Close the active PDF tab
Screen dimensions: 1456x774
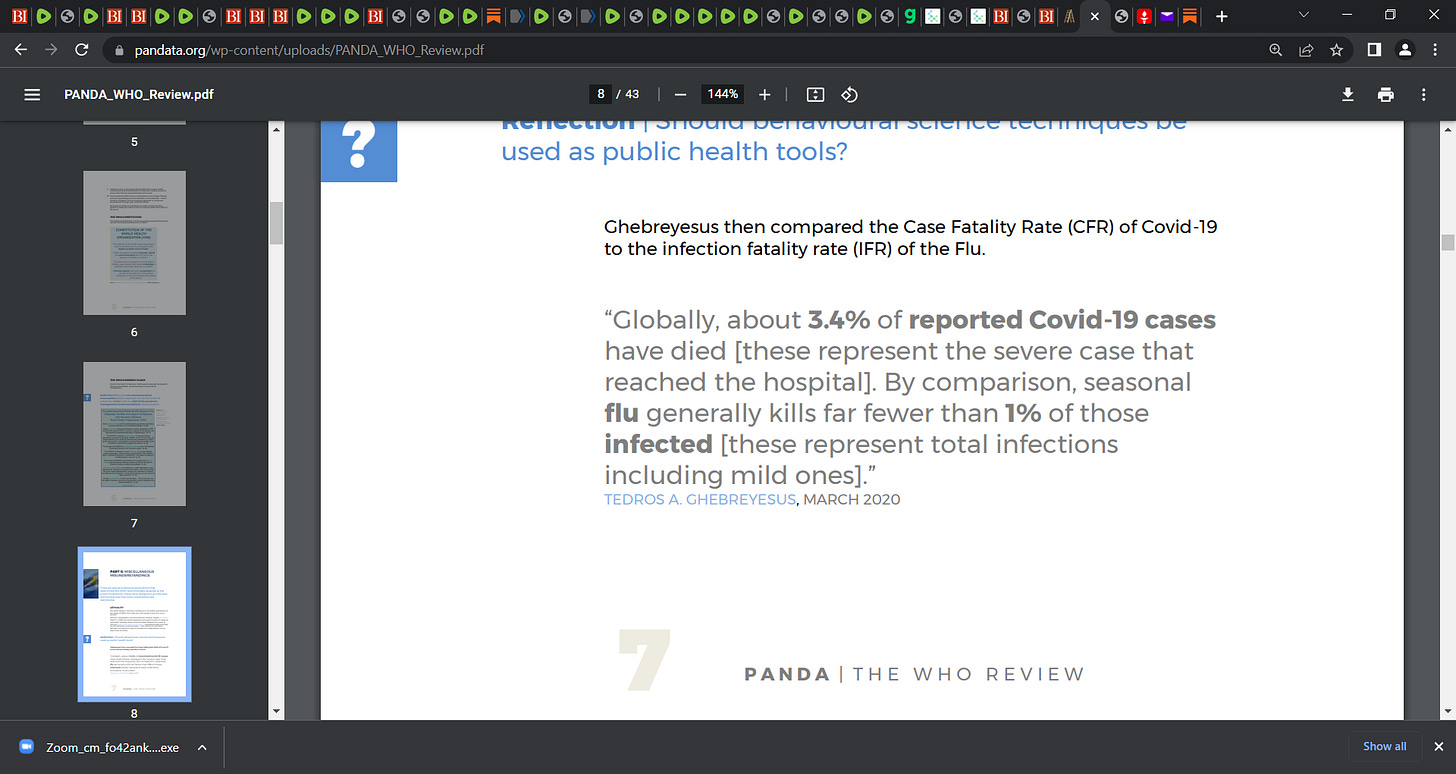coord(1095,17)
